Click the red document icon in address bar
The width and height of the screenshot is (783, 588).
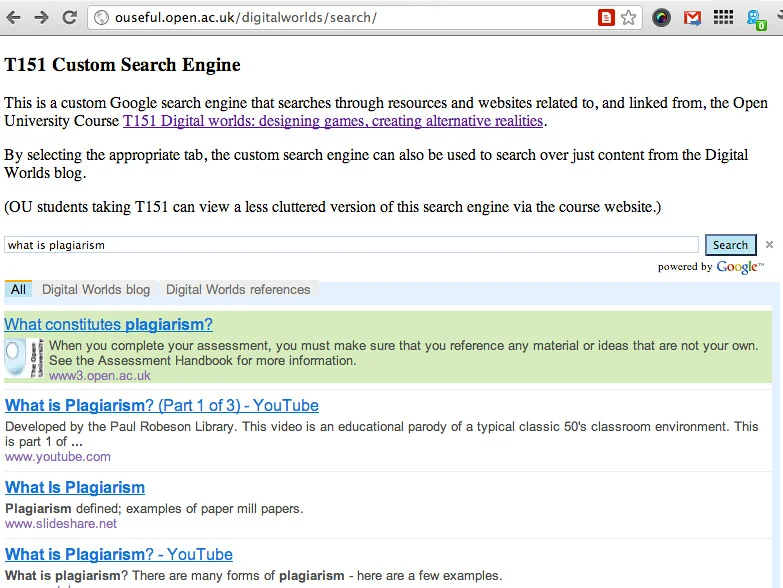(x=606, y=17)
